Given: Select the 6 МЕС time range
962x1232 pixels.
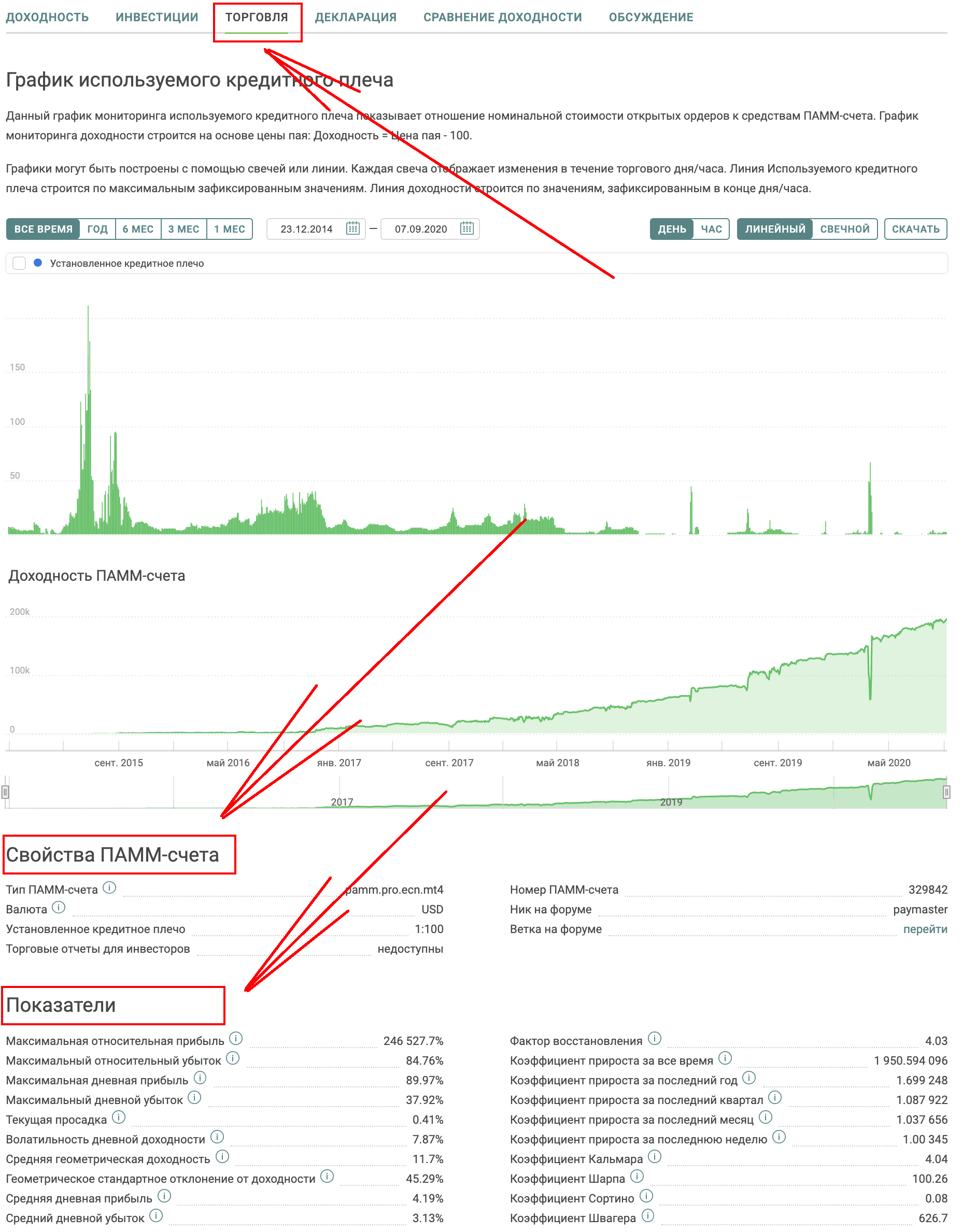Looking at the screenshot, I should tap(138, 229).
